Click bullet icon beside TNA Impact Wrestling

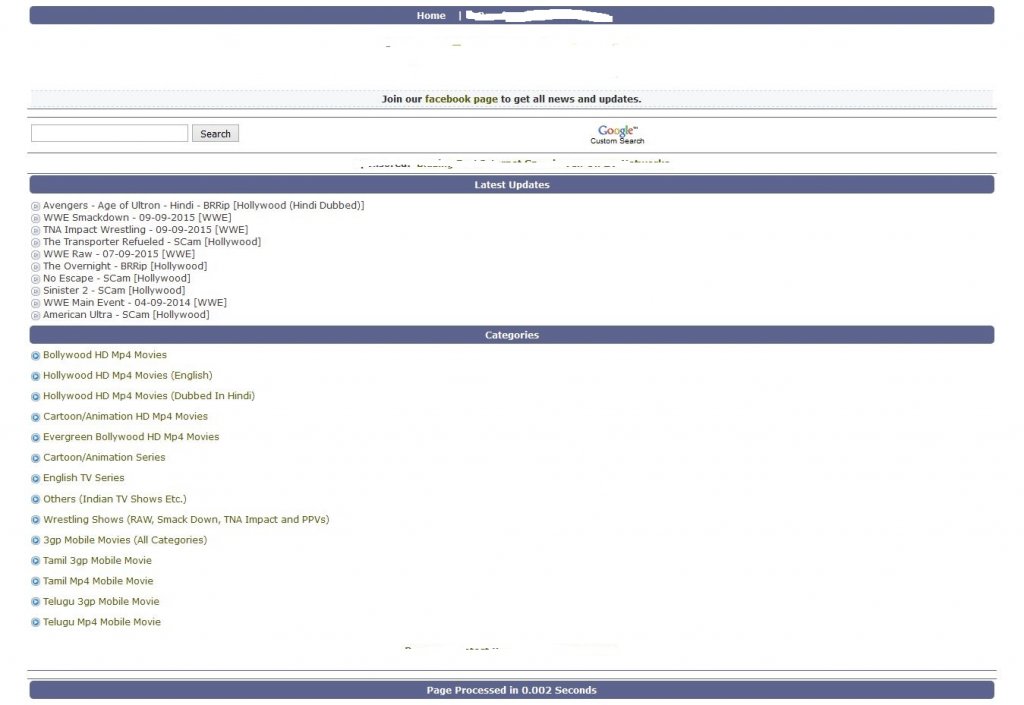(x=35, y=230)
